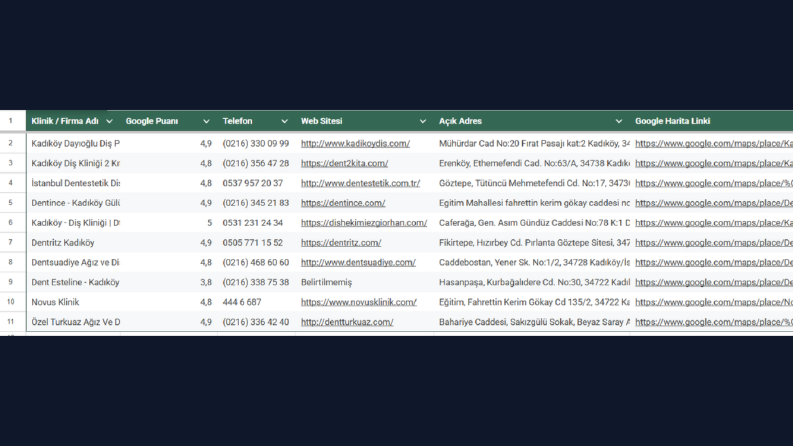Select the Dent Esteline - Kadıköy cell
The image size is (793, 446).
tap(74, 282)
